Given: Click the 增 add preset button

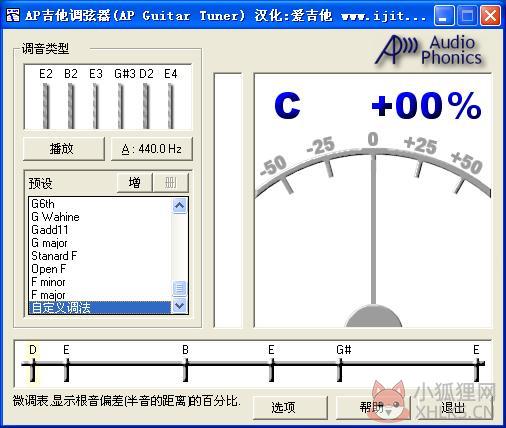Looking at the screenshot, I should (134, 183).
